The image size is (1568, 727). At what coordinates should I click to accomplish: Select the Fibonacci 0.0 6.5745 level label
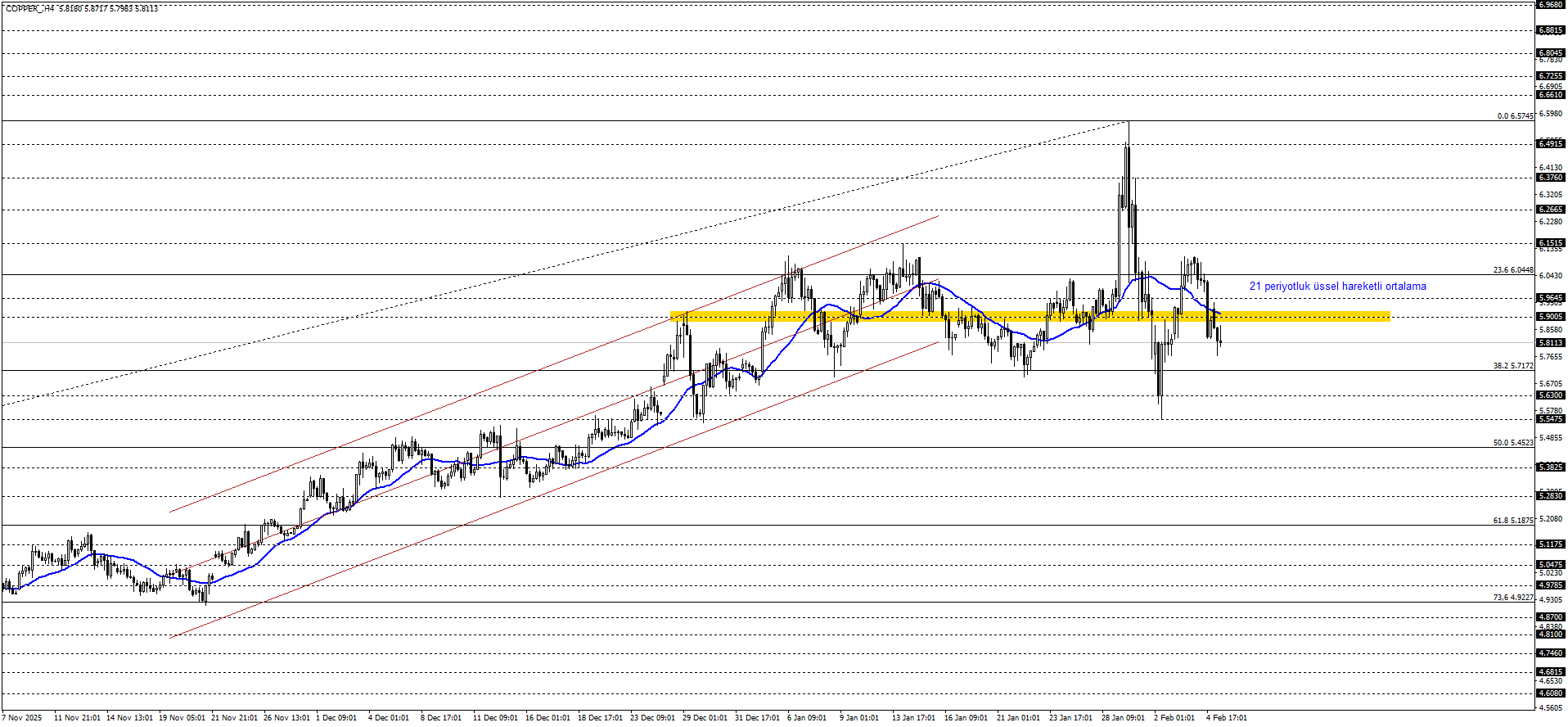pos(1515,116)
